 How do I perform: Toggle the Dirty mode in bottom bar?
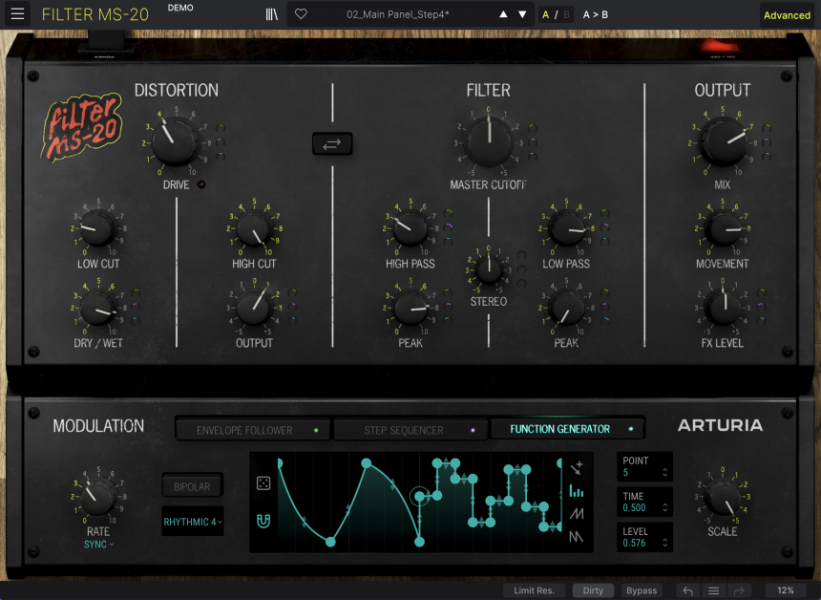pyautogui.click(x=592, y=590)
